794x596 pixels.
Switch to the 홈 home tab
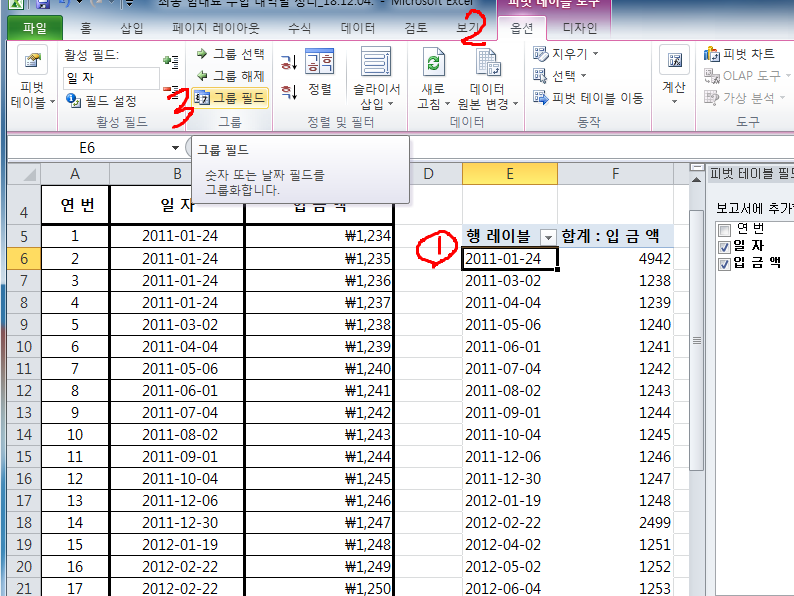point(86,28)
